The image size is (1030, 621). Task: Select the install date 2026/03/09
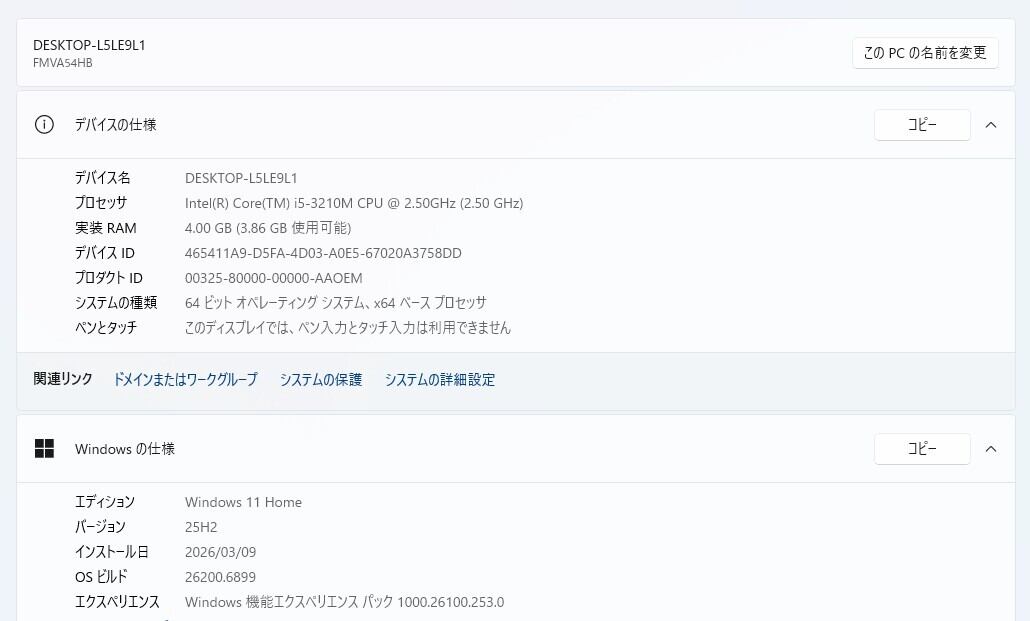click(221, 552)
